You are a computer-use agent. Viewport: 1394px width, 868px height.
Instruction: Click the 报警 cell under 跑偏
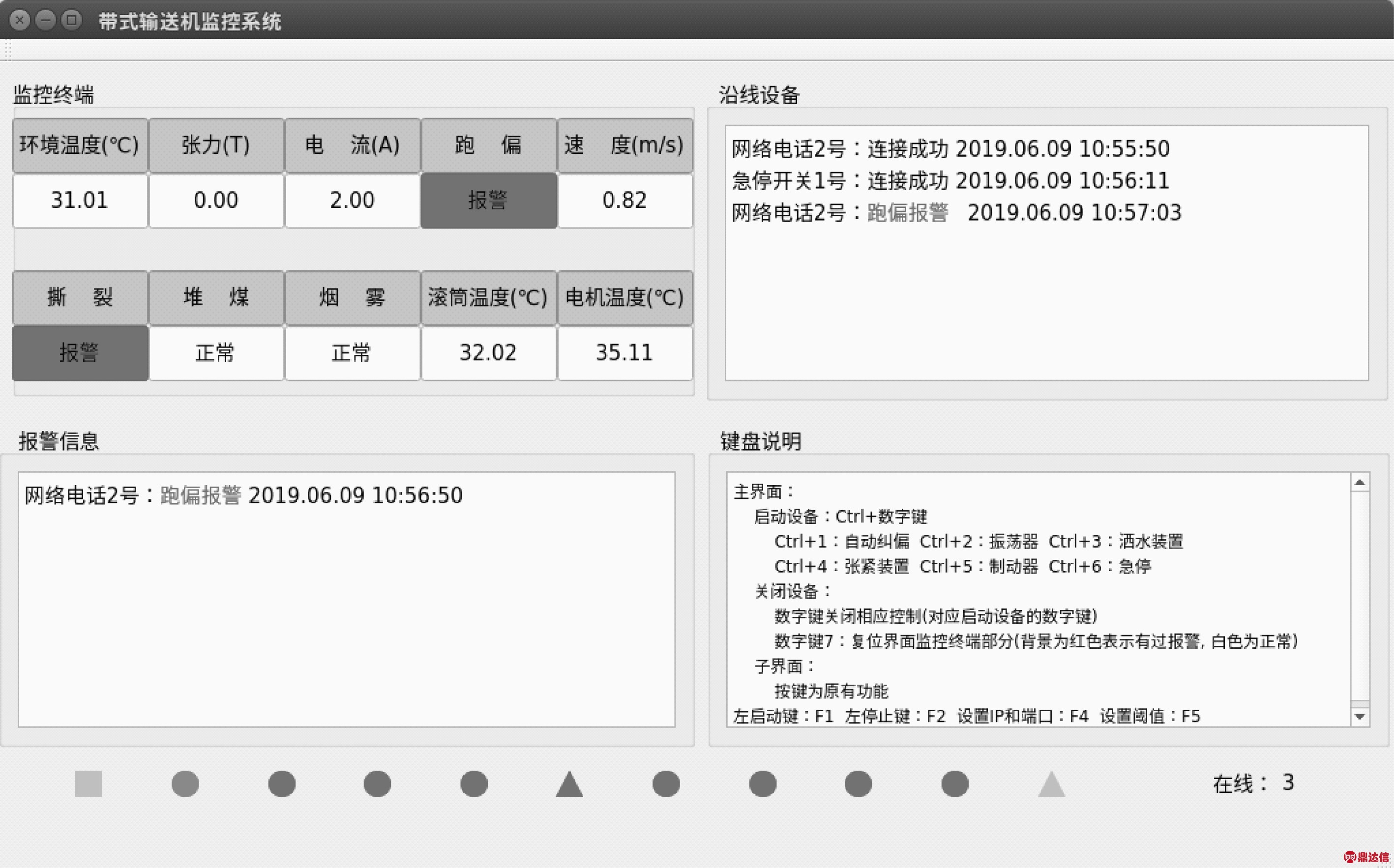coord(489,201)
